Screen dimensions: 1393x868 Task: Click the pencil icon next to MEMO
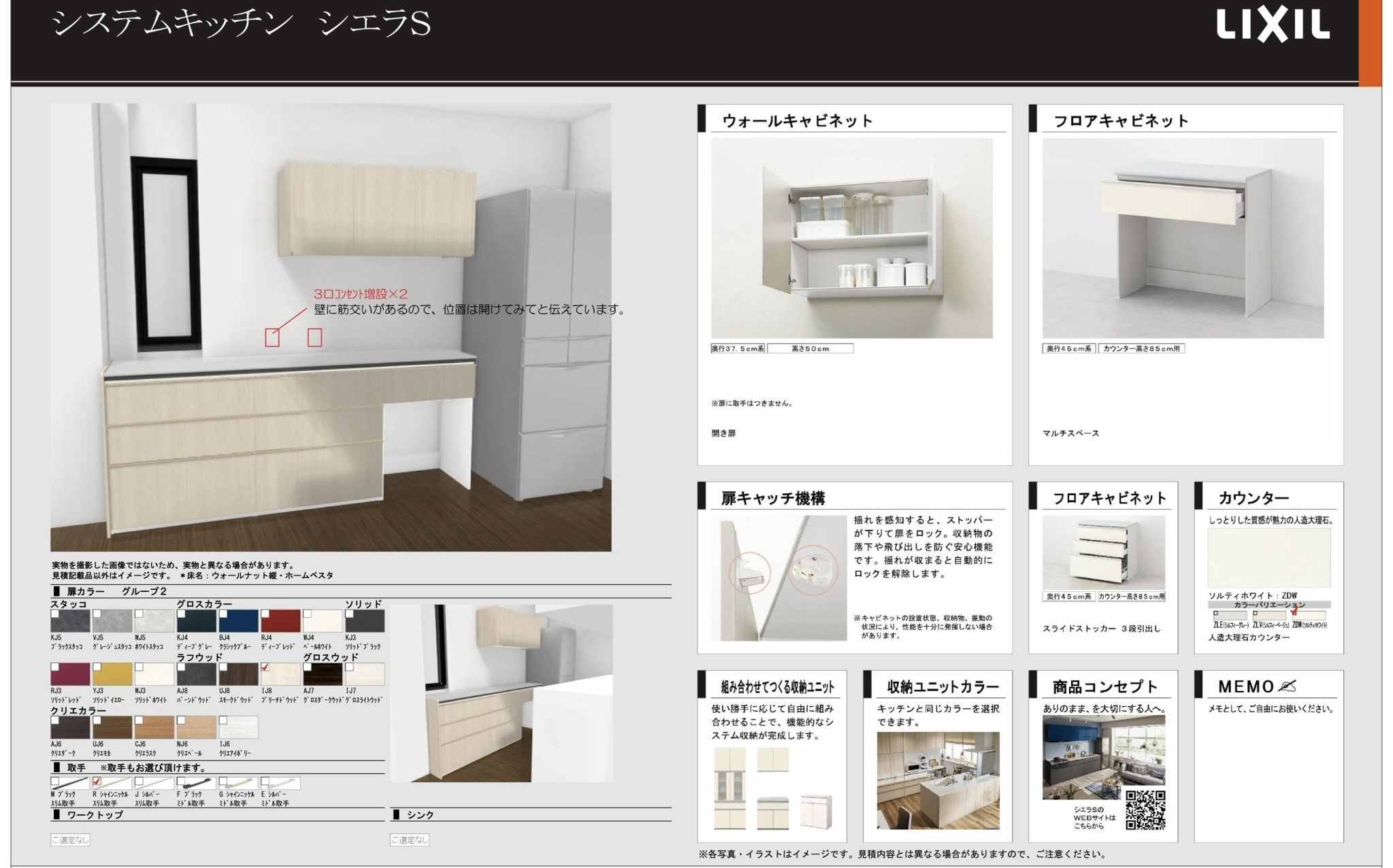click(1287, 686)
